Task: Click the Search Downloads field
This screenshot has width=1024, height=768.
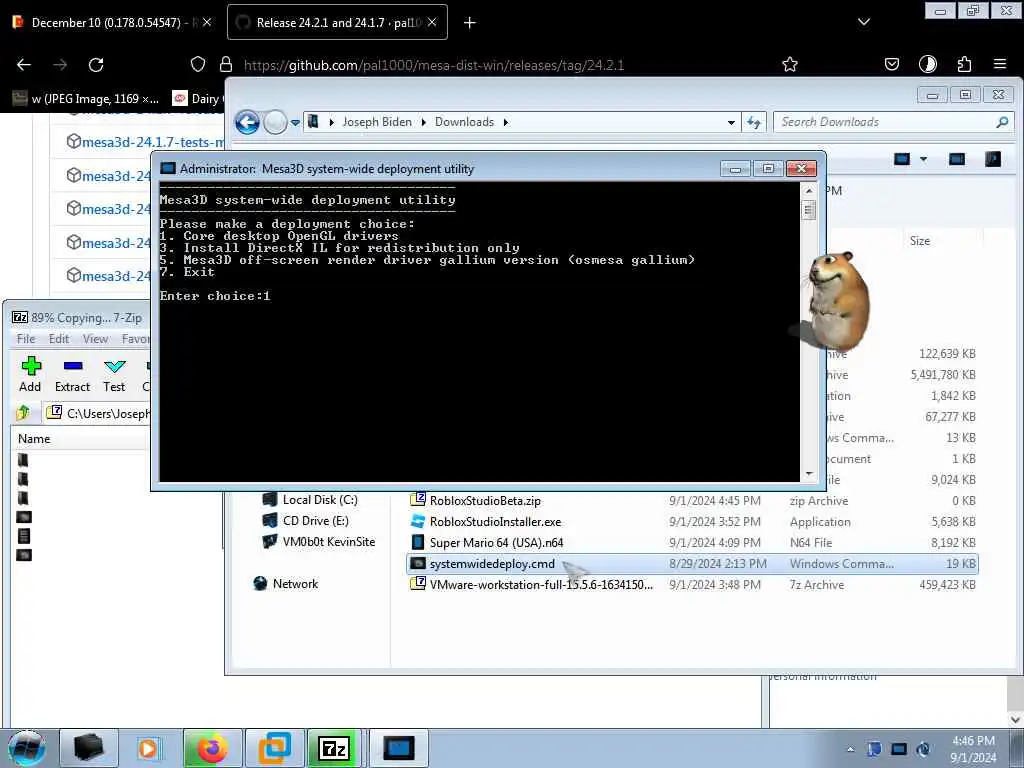Action: [x=893, y=122]
